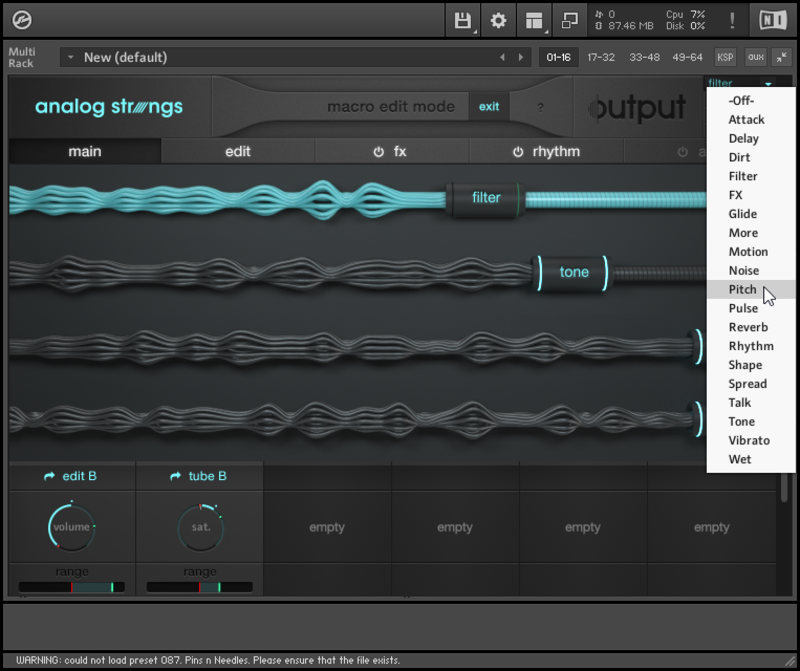Click the window size toggle icon
Viewport: 800px width, 671px height.
569,21
